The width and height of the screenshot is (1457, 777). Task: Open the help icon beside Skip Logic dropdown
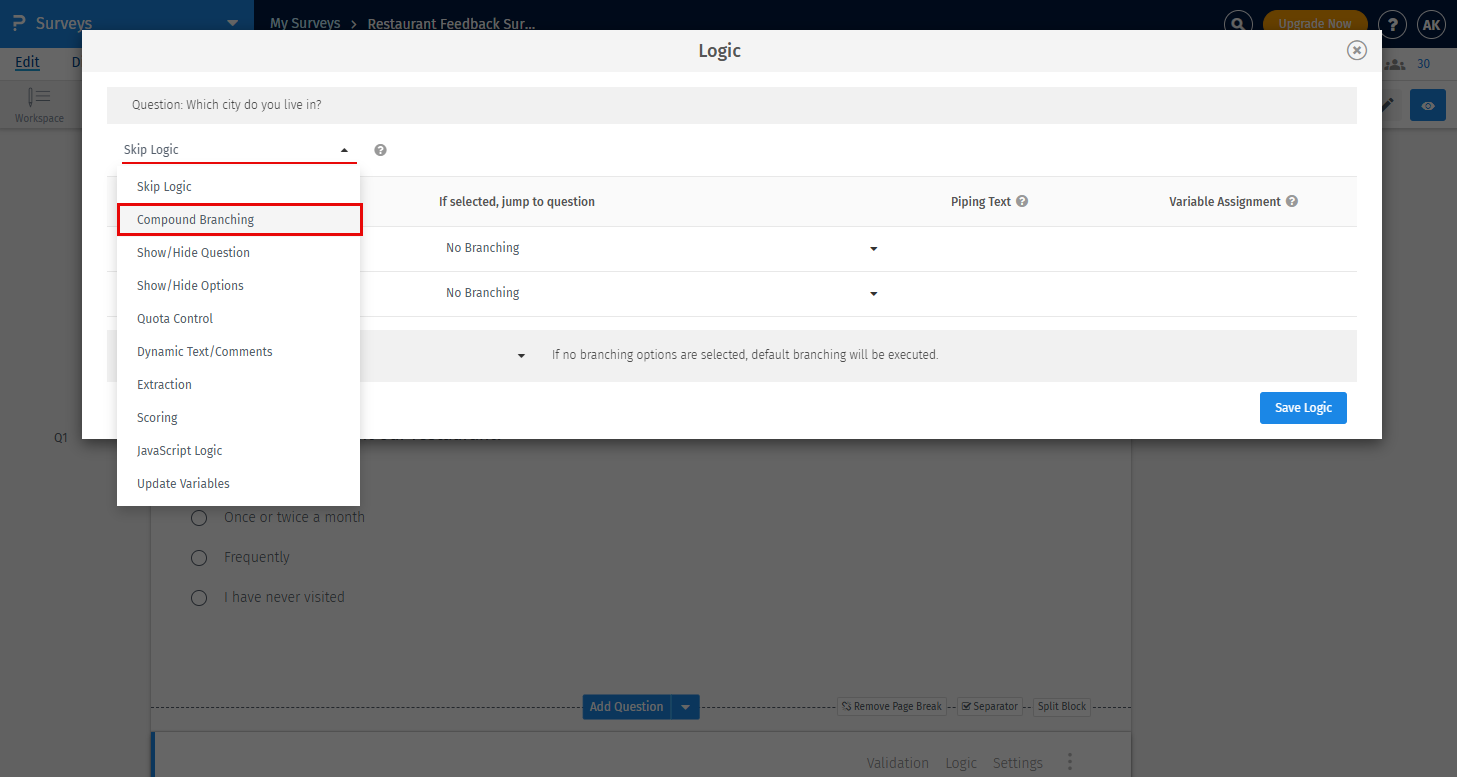tap(380, 148)
